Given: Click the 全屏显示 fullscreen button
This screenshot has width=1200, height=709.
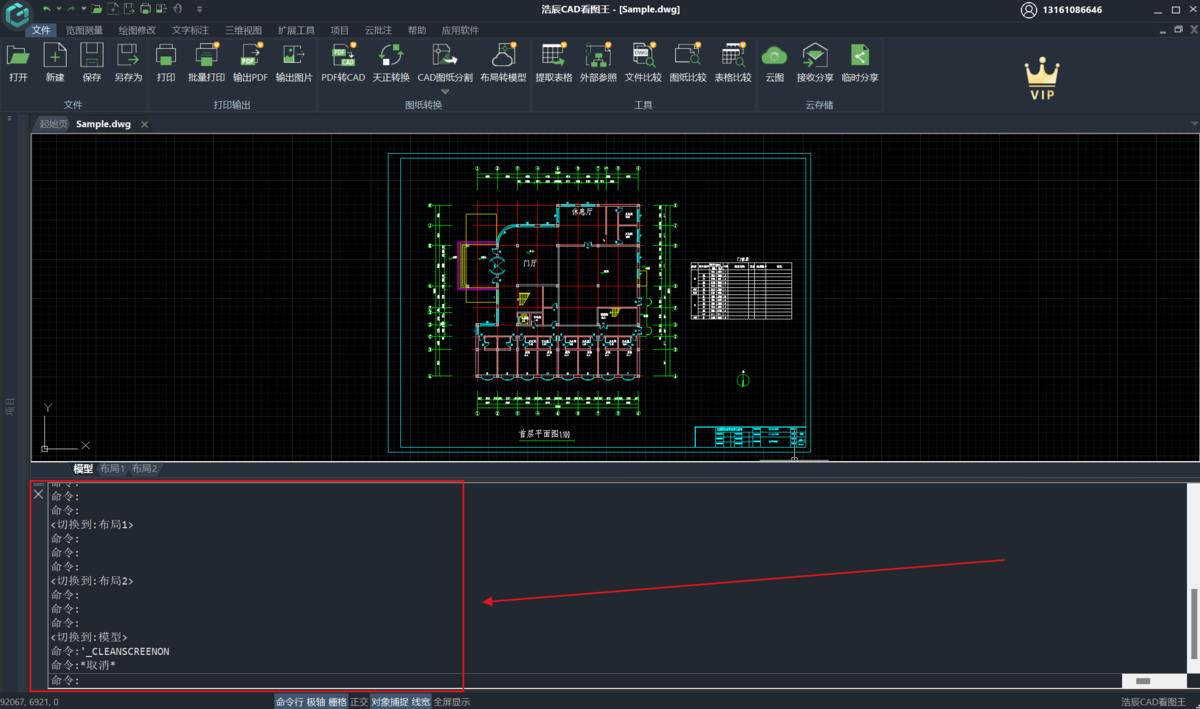Looking at the screenshot, I should [x=451, y=702].
